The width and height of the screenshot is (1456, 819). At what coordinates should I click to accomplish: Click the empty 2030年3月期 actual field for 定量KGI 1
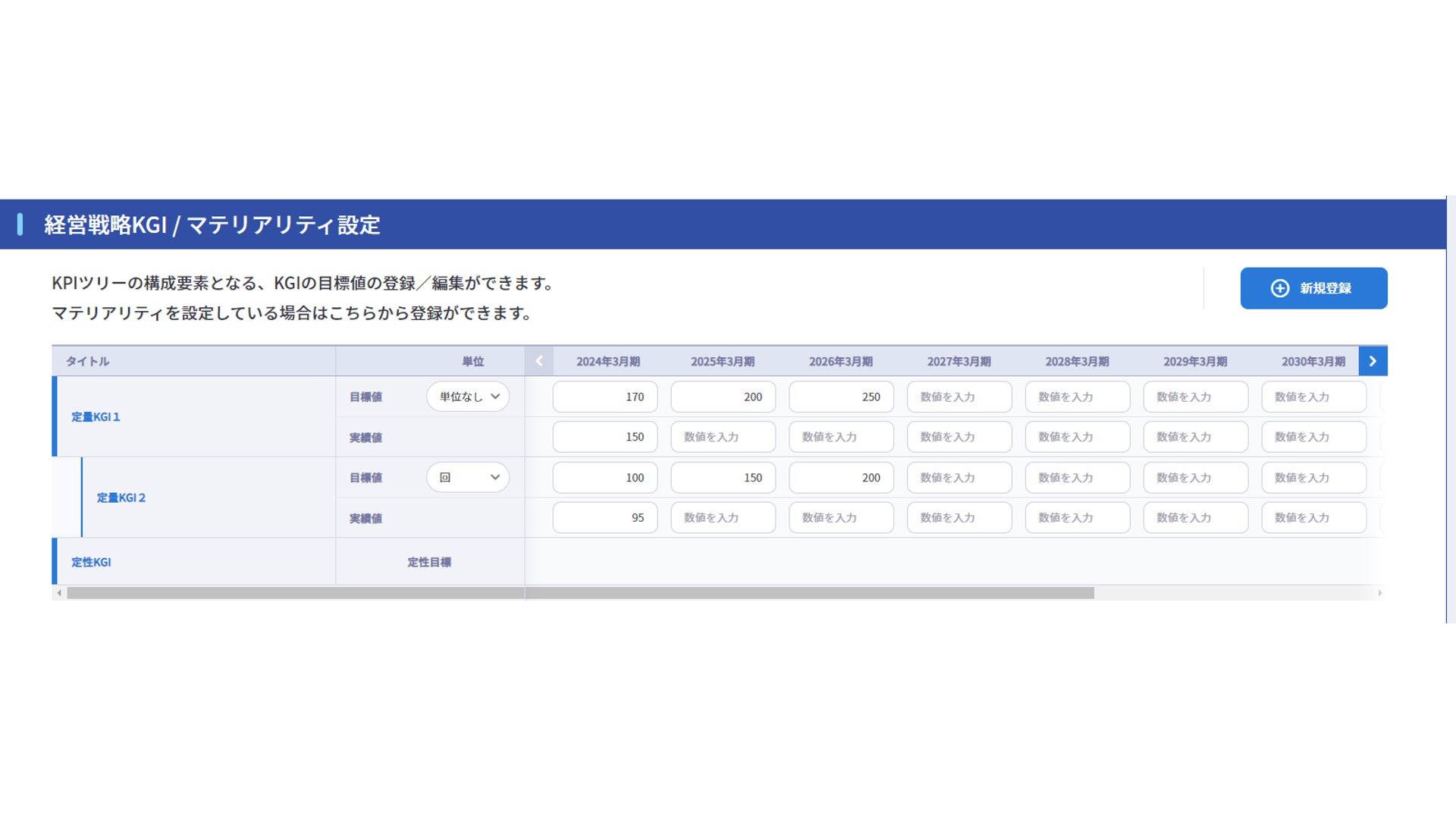pos(1313,437)
